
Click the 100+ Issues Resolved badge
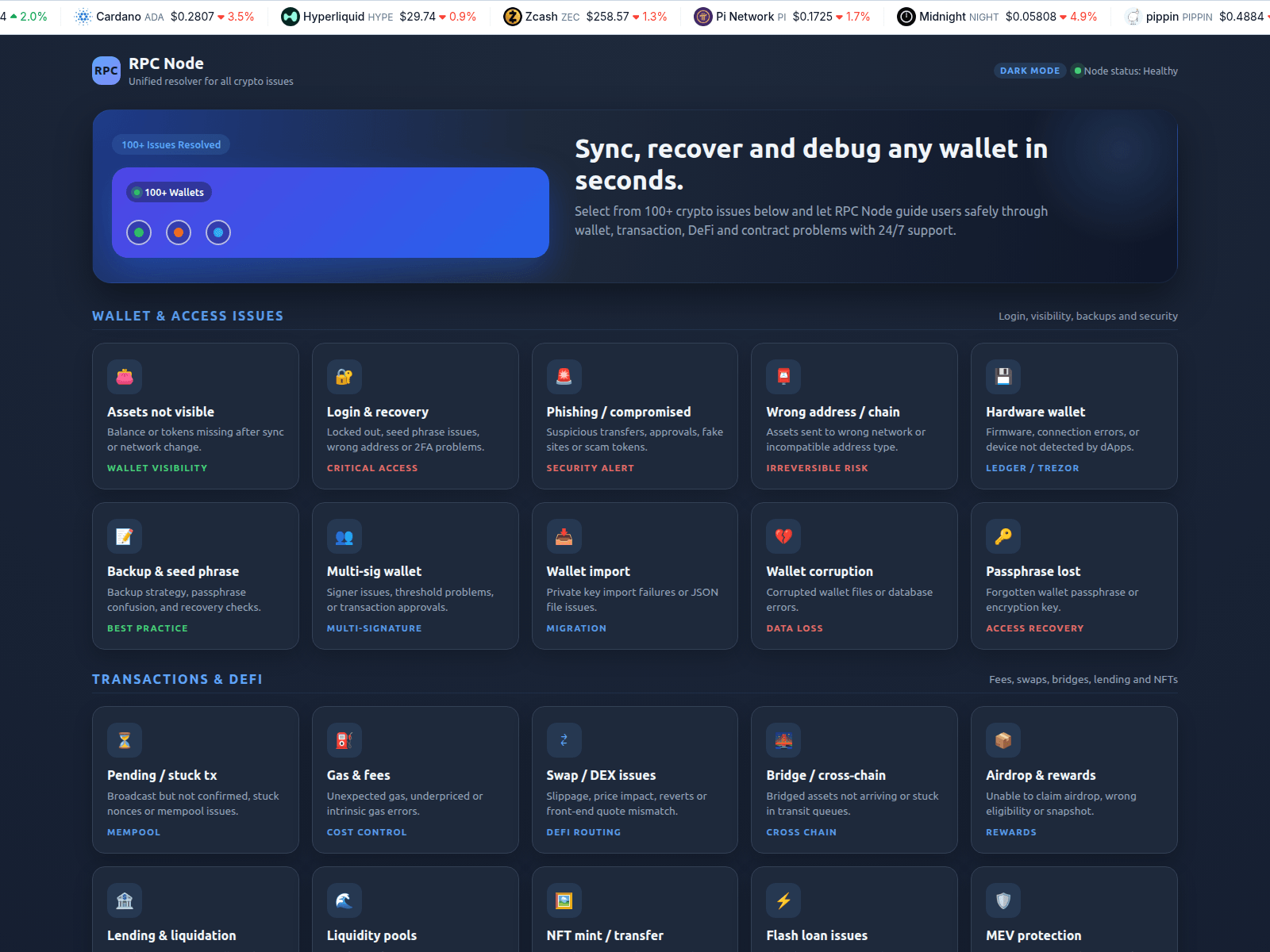pos(171,144)
